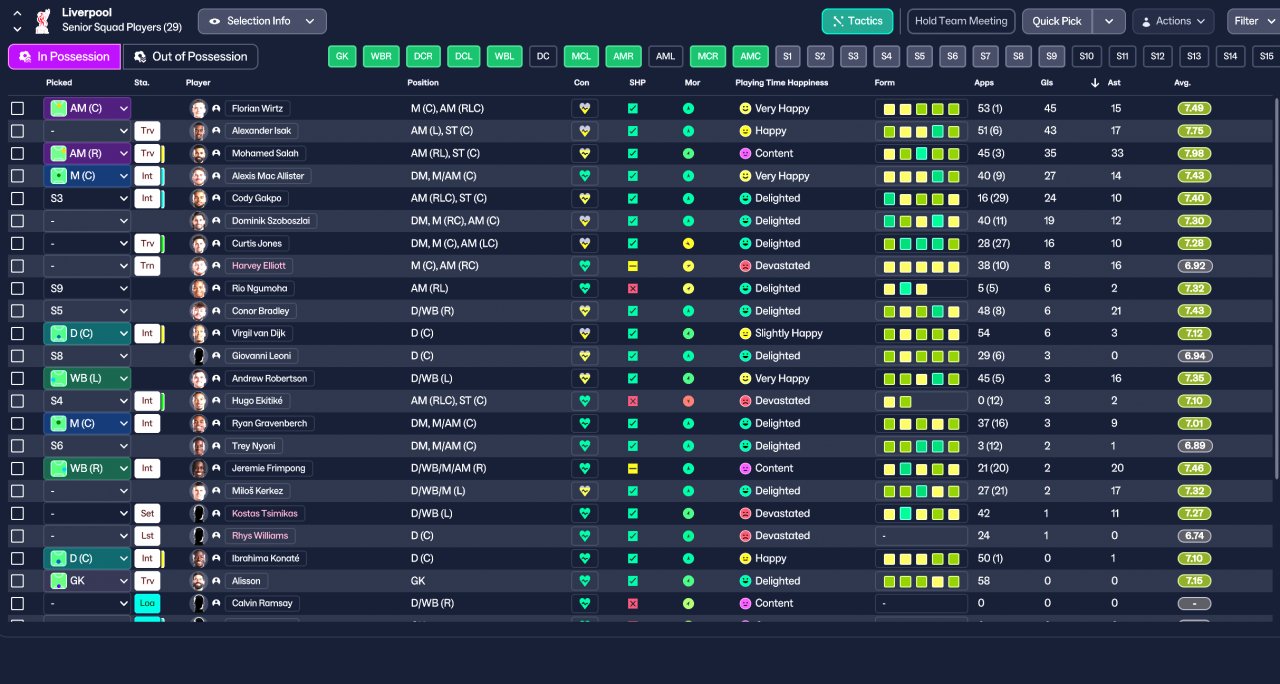Select Harvey Elliott's row checkbox
Image resolution: width=1280 pixels, height=684 pixels.
pos(17,266)
